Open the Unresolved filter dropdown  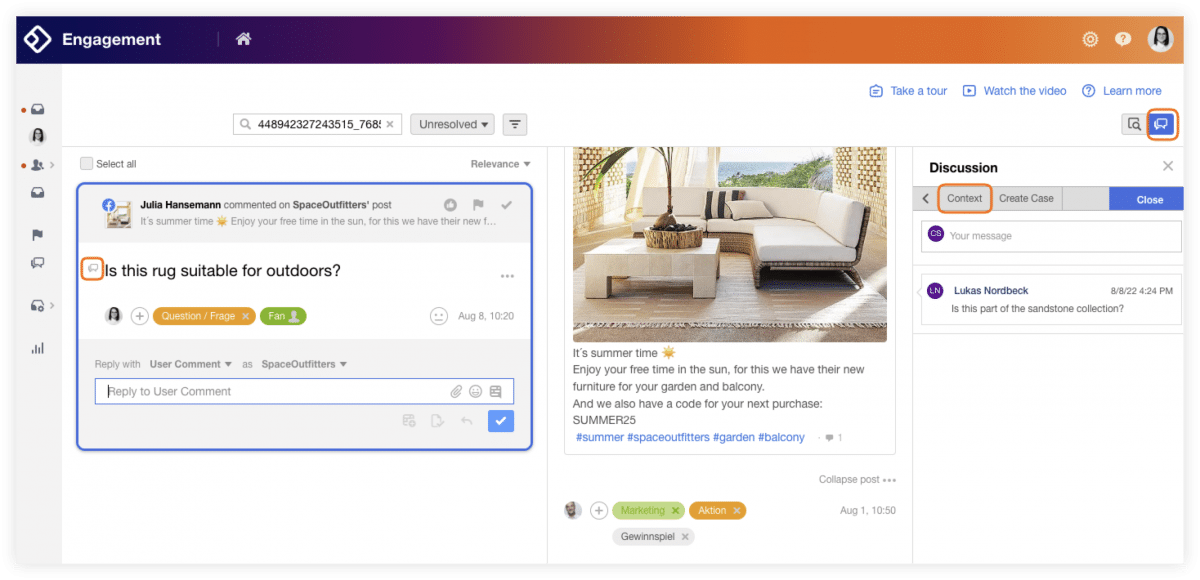click(x=450, y=124)
